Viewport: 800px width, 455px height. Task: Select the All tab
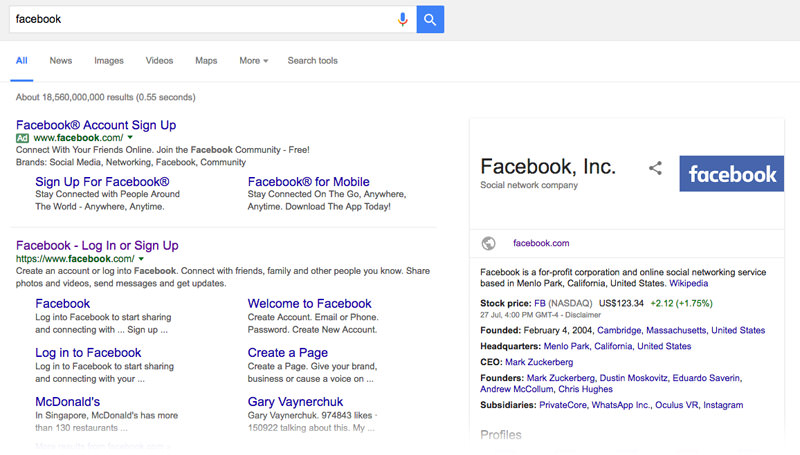(x=21, y=61)
